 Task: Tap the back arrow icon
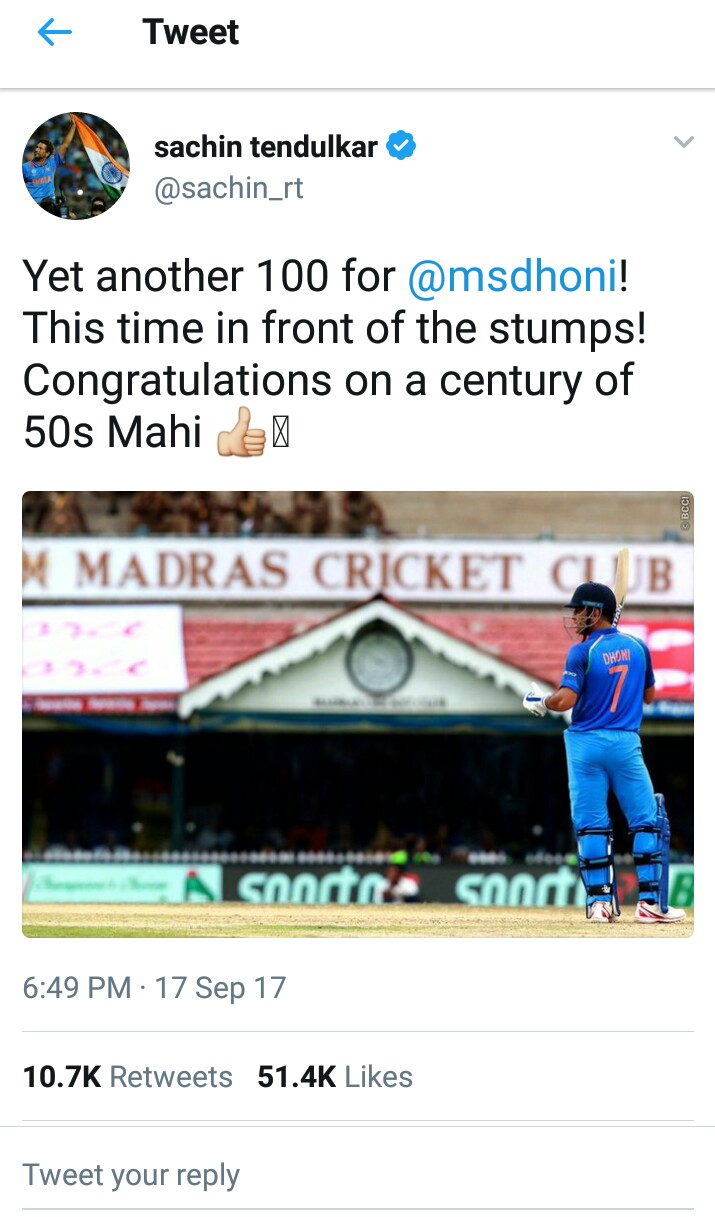55,33
